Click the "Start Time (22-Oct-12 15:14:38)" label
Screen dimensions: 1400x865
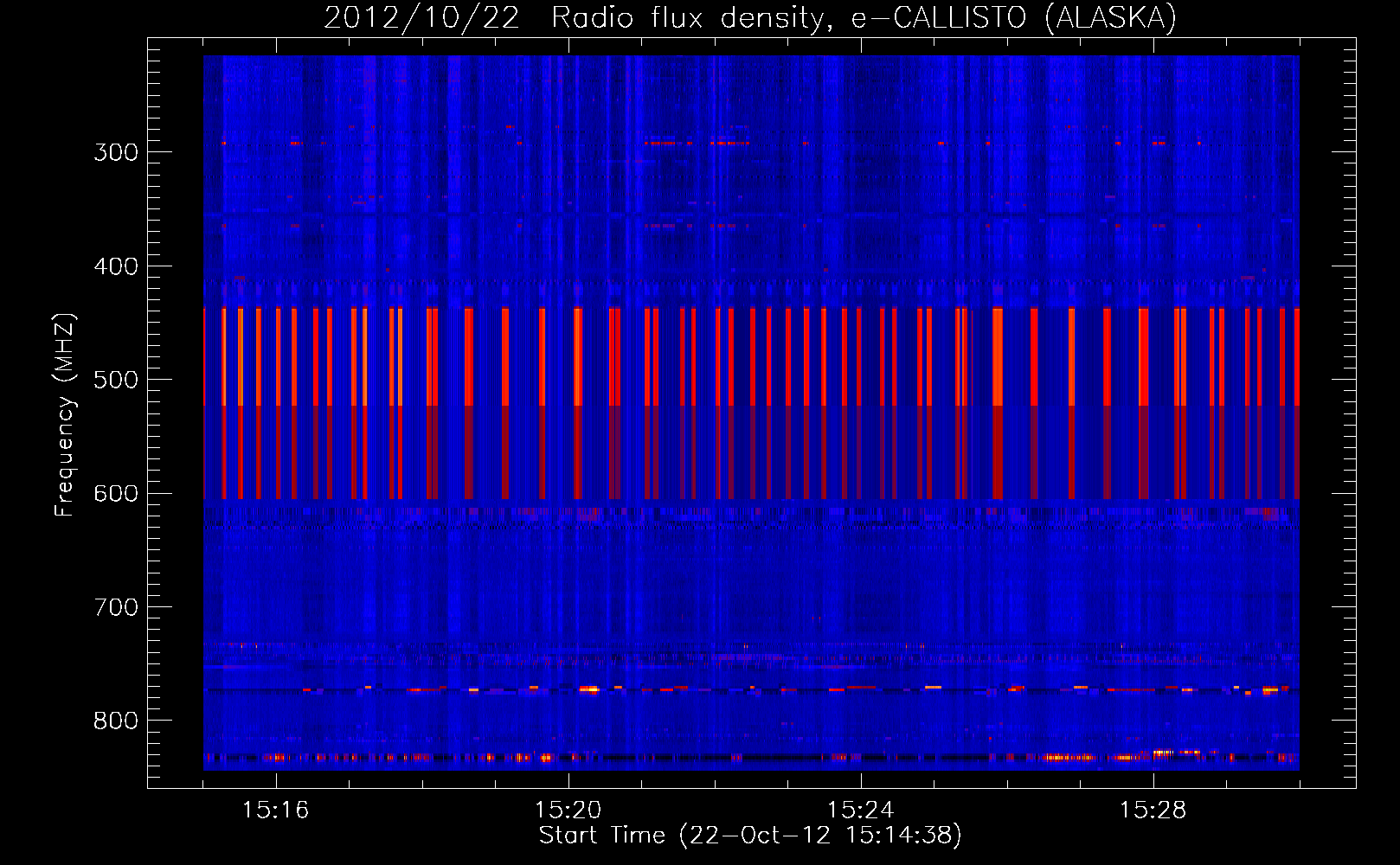pos(750,836)
